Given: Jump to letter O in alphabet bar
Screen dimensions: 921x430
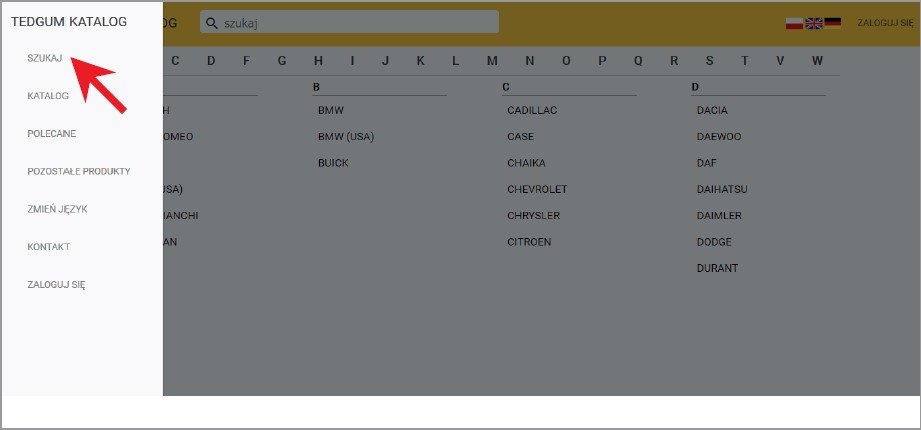Looking at the screenshot, I should tap(566, 61).
